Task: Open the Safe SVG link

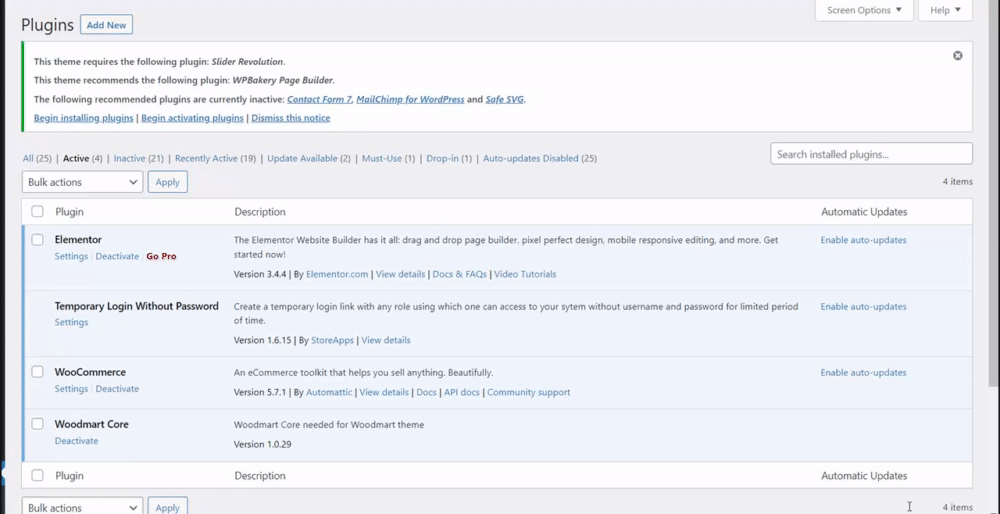Action: click(505, 99)
